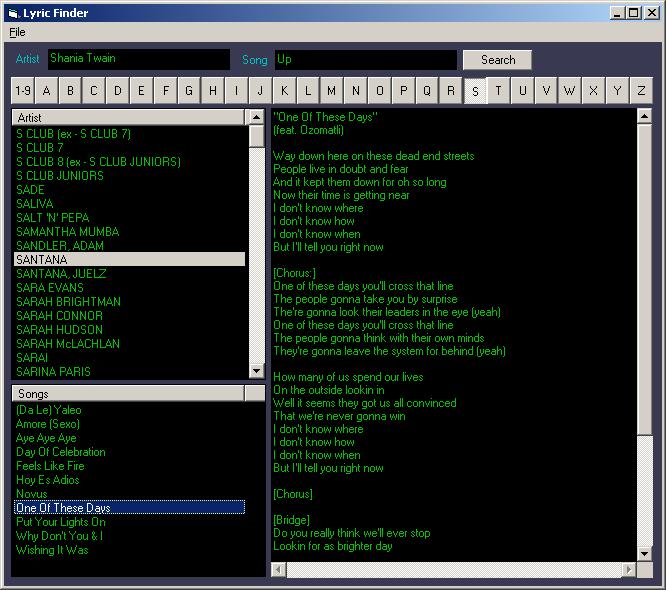Open the File menu
The image size is (666, 590).
click(x=17, y=32)
